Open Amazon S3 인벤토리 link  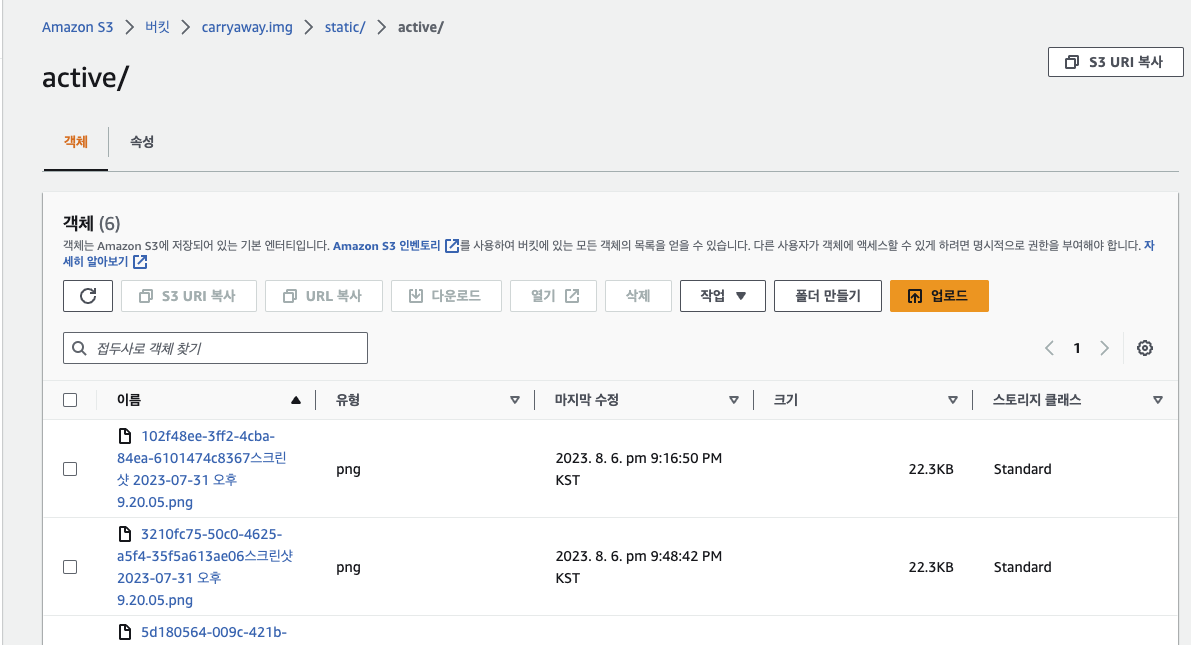point(387,245)
